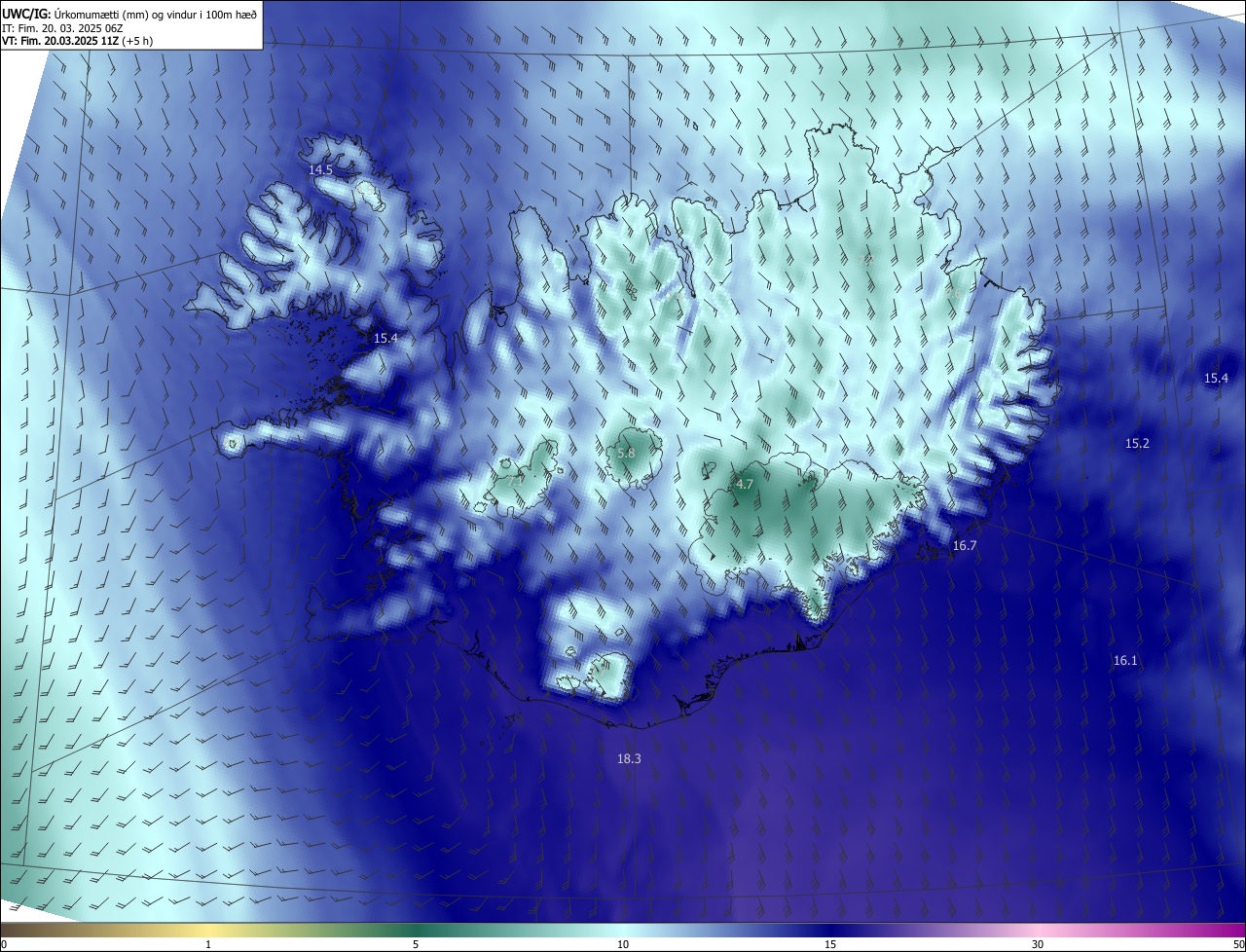Click the 10 tick on the colour scale
The height and width of the screenshot is (952, 1246).
point(623,945)
